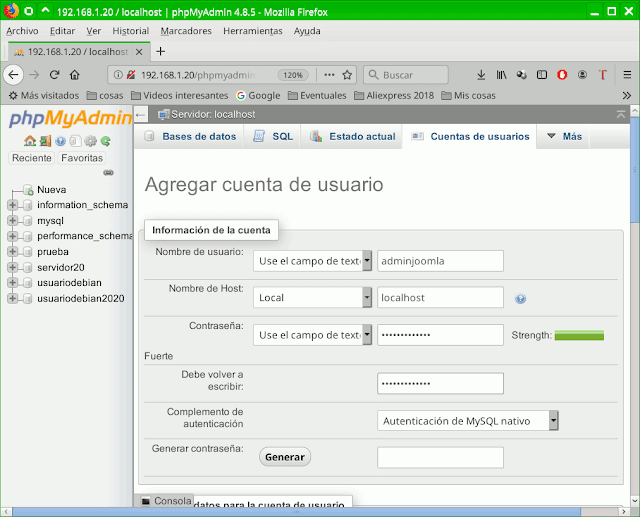Click the localhost host name field
Image resolution: width=640 pixels, height=517 pixels.
440,297
